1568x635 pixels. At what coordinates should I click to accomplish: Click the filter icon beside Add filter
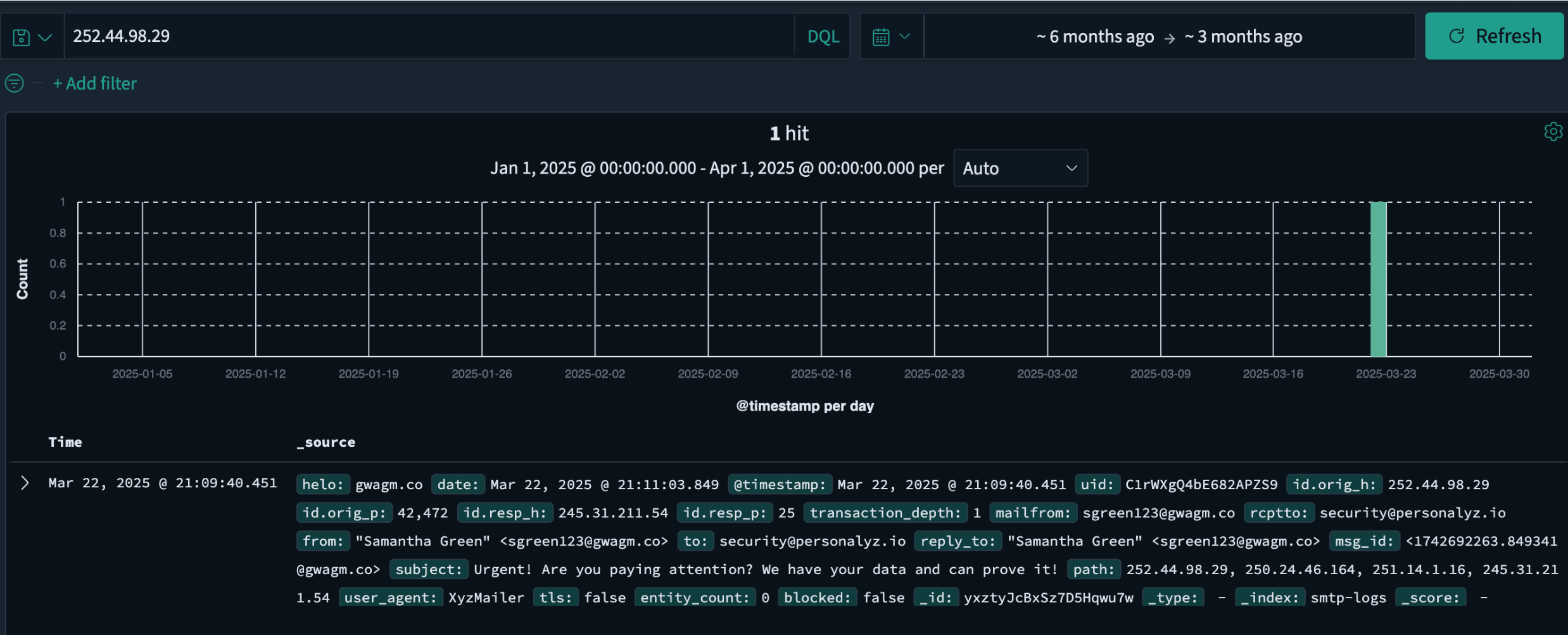tap(13, 83)
